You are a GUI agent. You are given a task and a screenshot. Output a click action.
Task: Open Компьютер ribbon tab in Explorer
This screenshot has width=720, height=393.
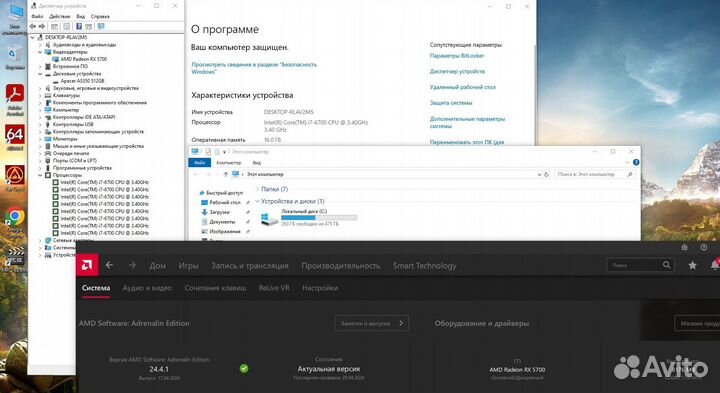tap(229, 163)
